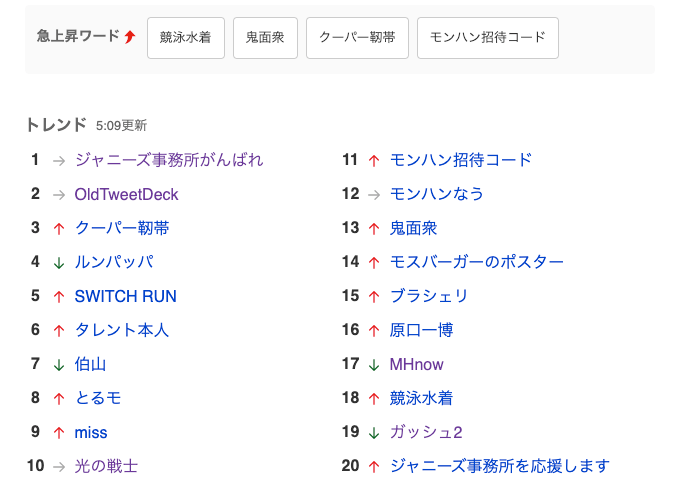Click the up arrow beside とるモ

click(x=59, y=399)
